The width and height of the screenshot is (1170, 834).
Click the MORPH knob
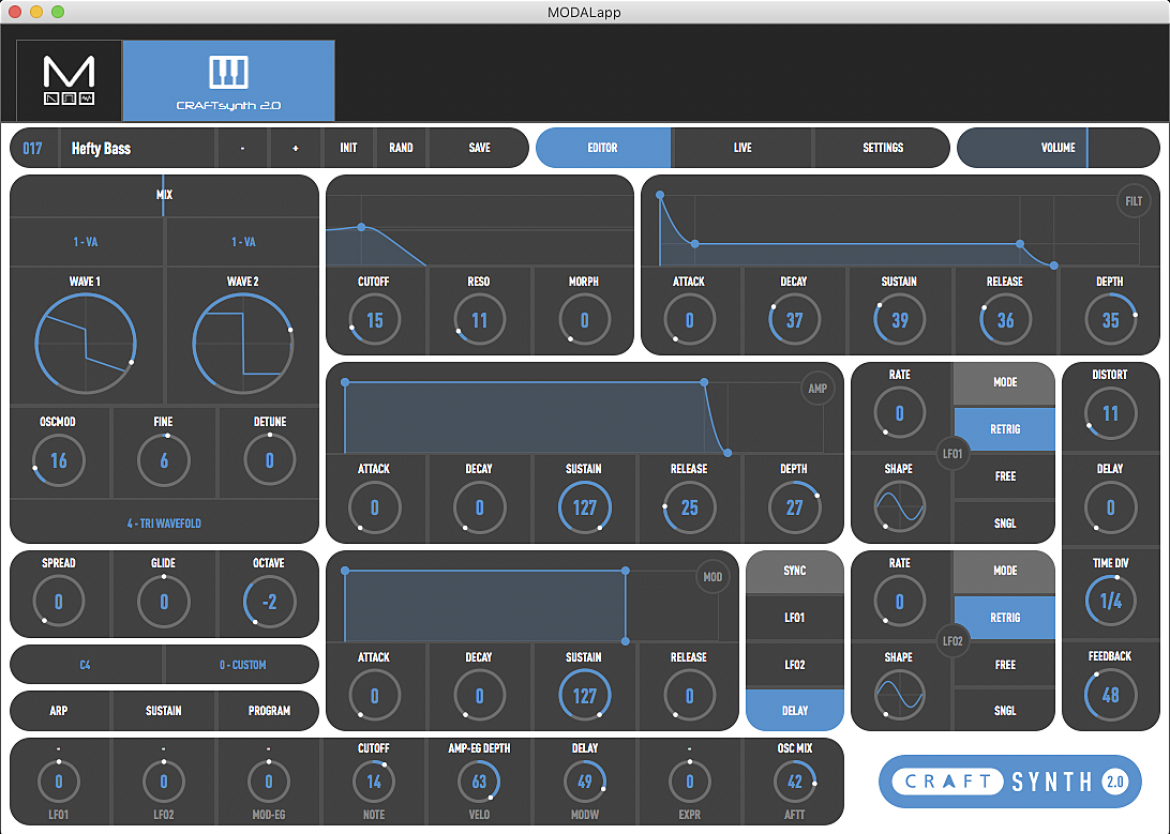(584, 320)
